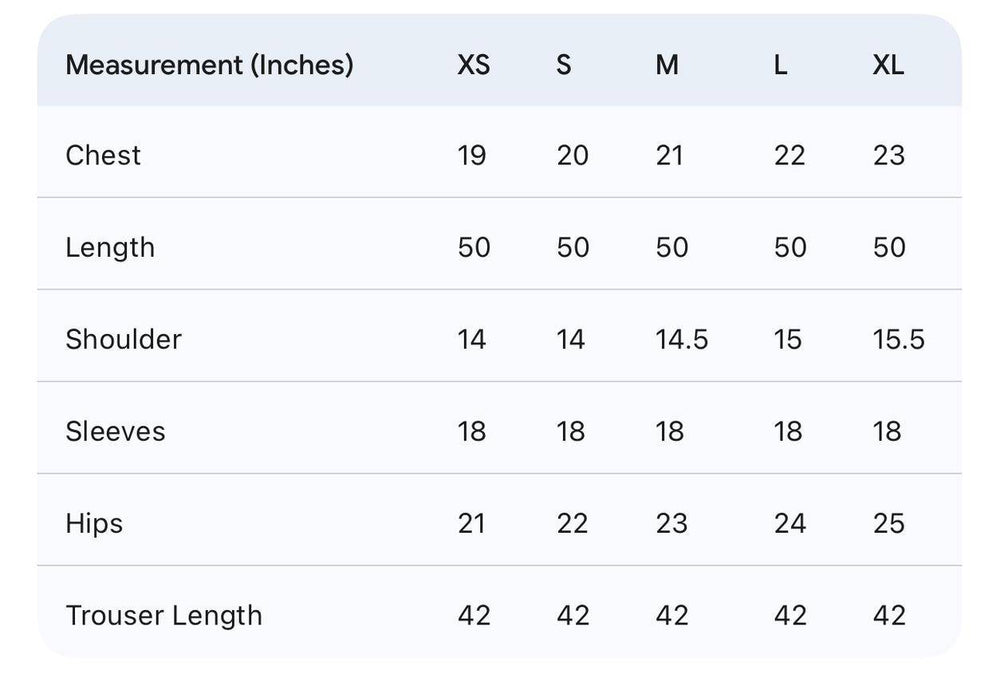The height and width of the screenshot is (689, 1000).
Task: Click the Trouser Length row label
Action: point(164,616)
